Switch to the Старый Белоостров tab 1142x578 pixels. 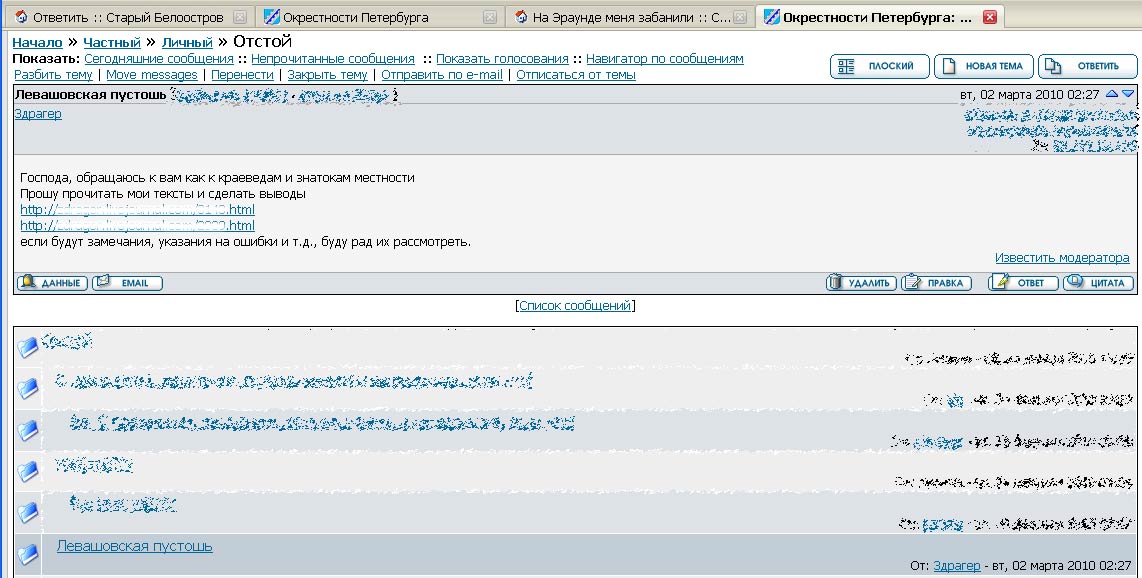(127, 17)
